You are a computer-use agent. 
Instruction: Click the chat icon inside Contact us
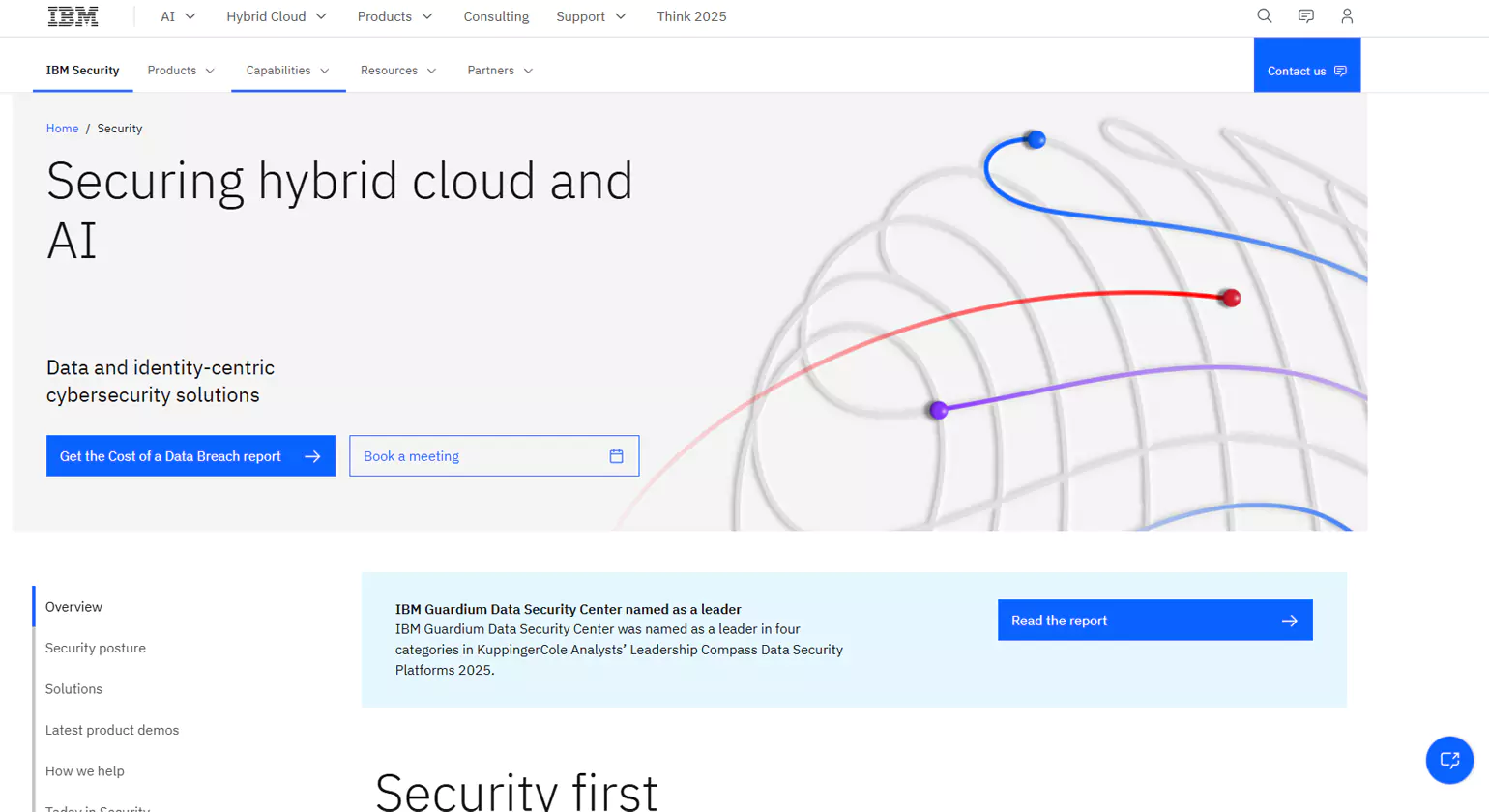pos(1340,70)
